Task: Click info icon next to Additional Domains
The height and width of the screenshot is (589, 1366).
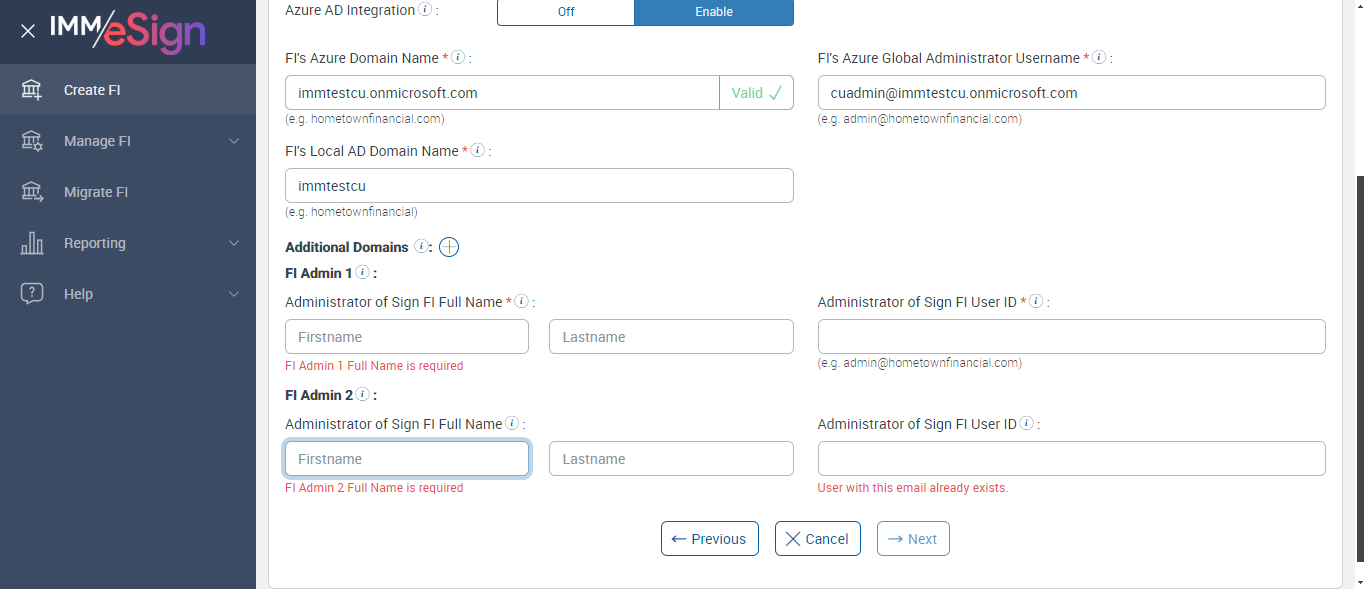Action: (421, 247)
